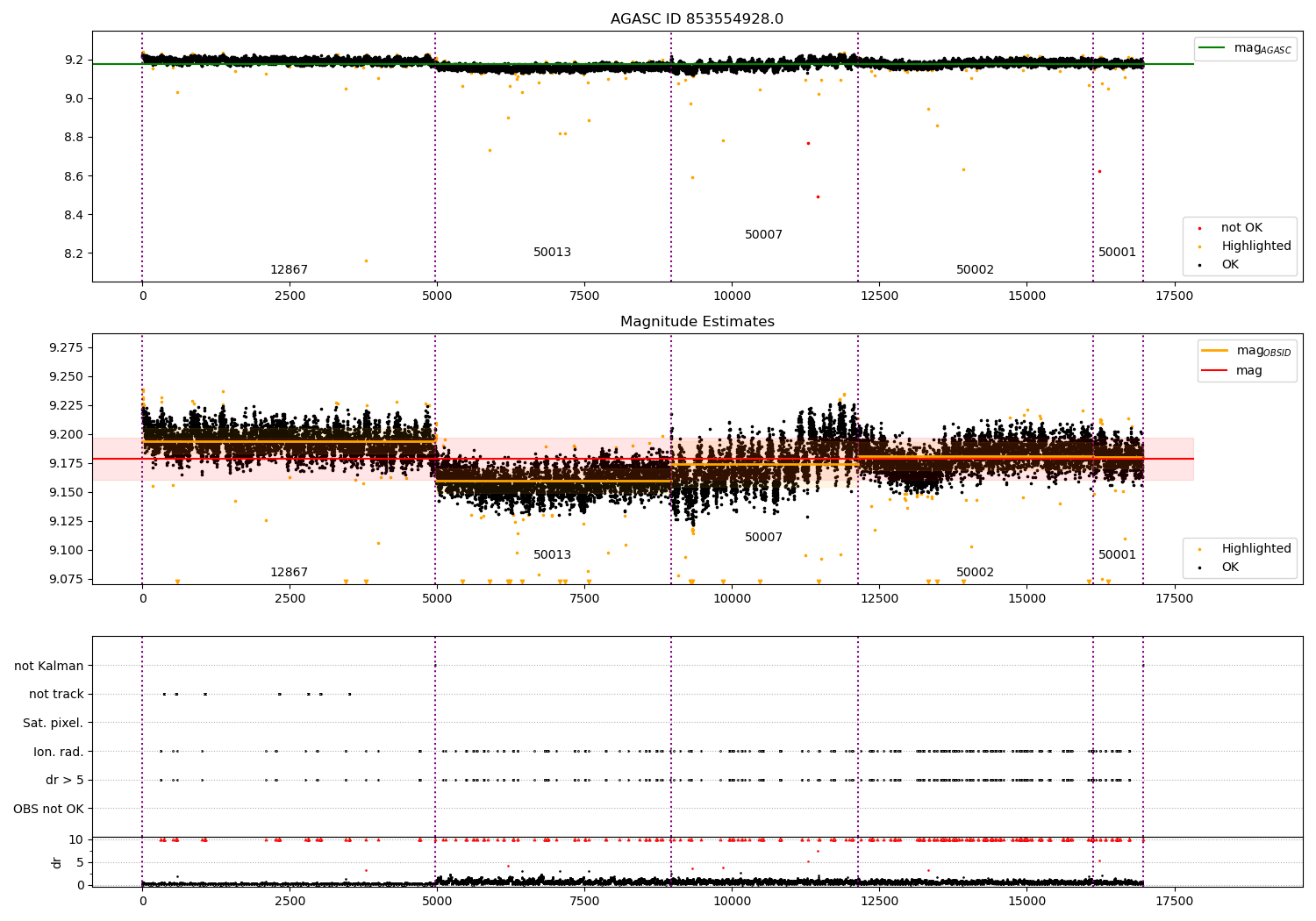This screenshot has width=1316, height=921.
Task: Click obsid label 50007 in top plot
Action: point(763,235)
